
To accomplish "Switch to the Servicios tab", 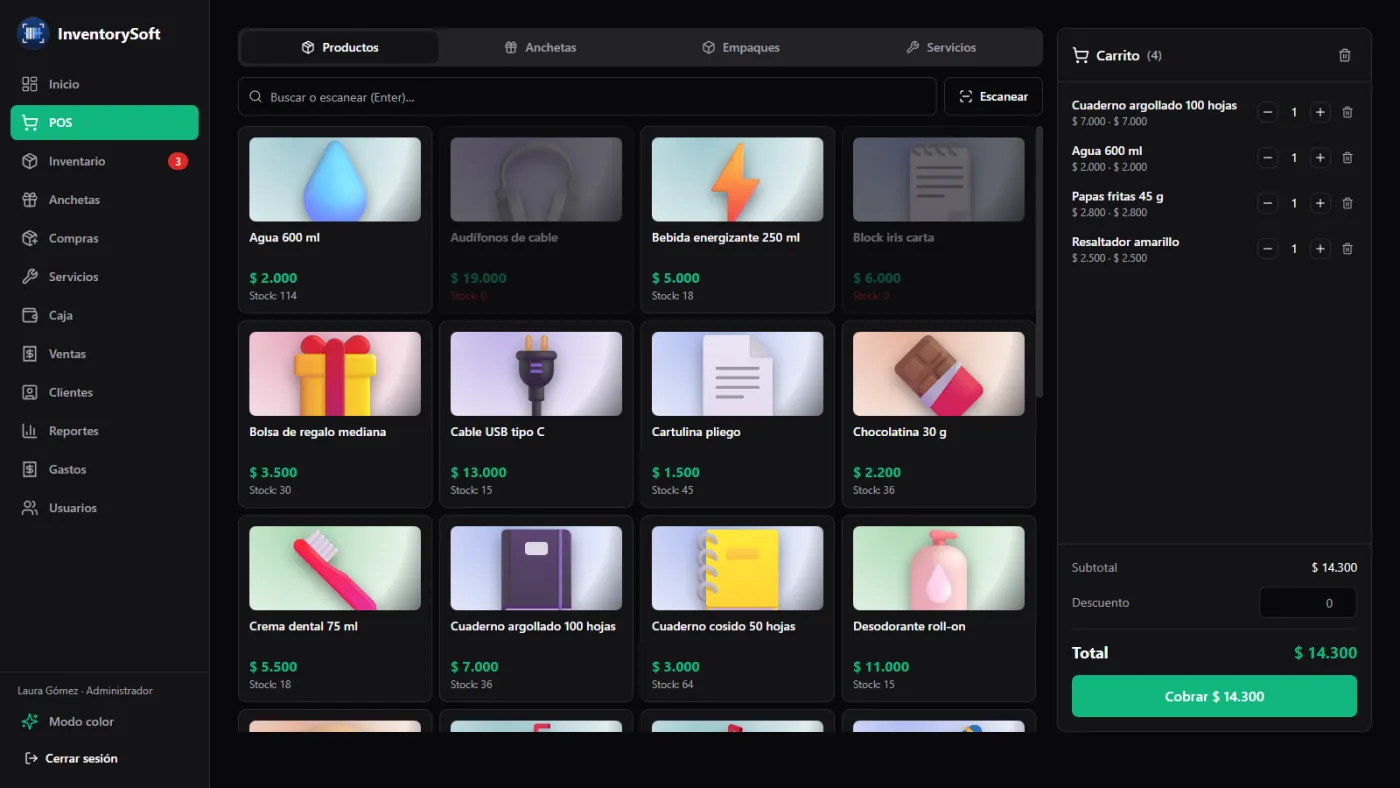I will (940, 47).
